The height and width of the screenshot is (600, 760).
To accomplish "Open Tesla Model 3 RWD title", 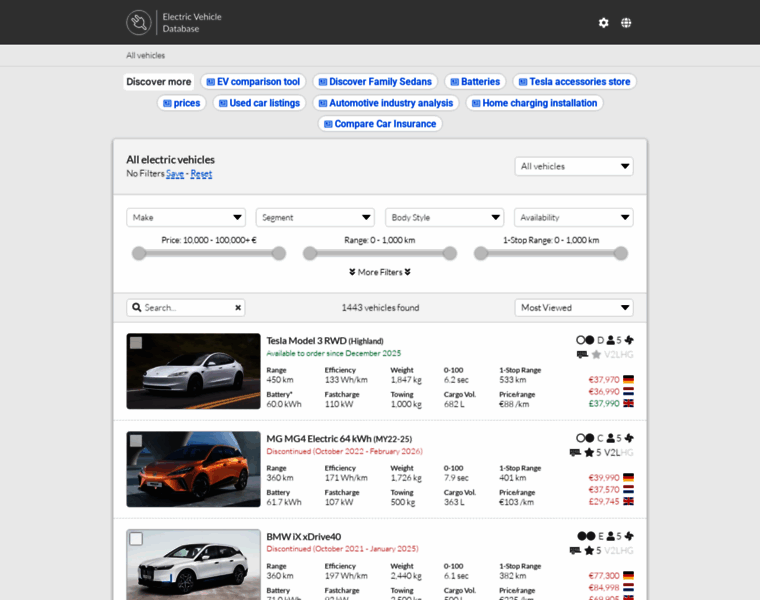I will pyautogui.click(x=325, y=341).
